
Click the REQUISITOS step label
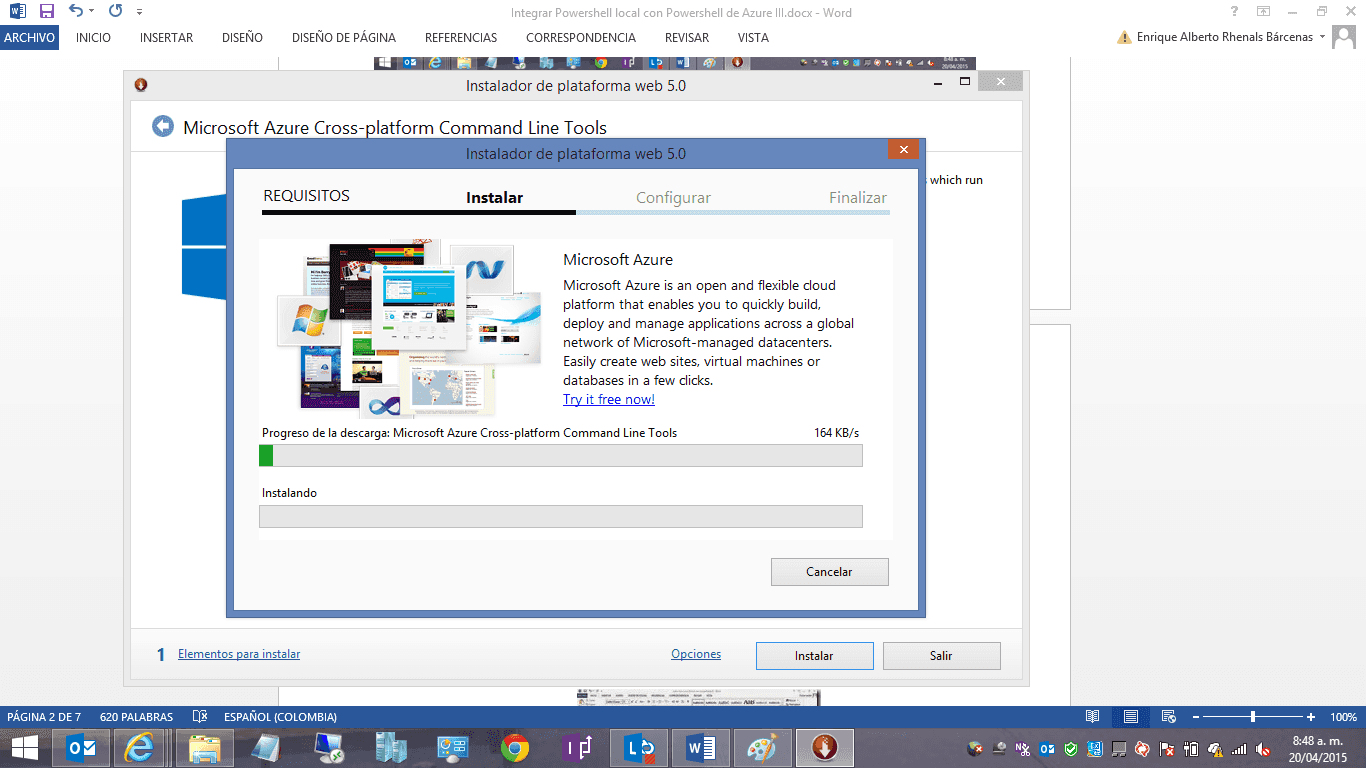point(306,196)
